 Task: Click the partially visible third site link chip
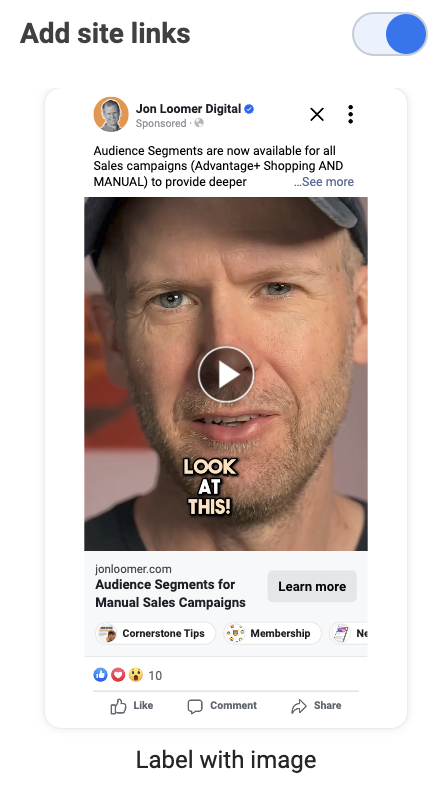point(348,633)
